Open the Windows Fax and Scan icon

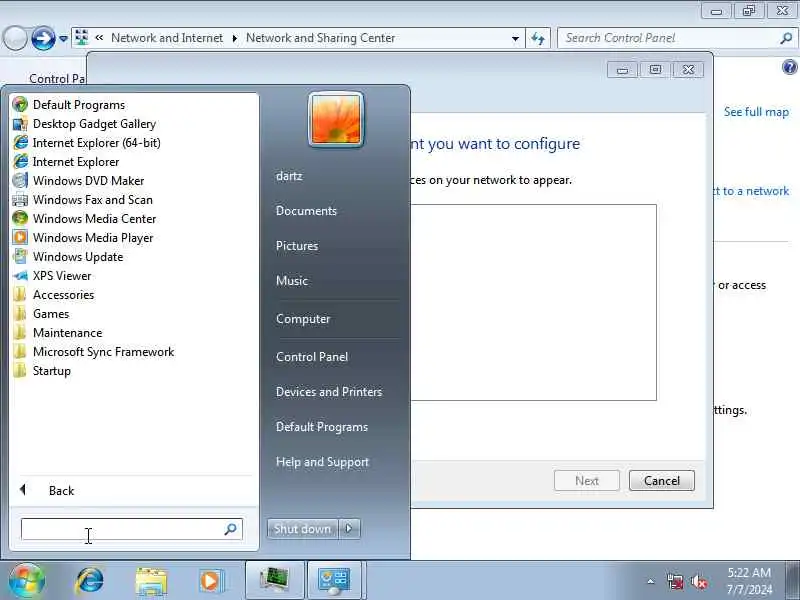[20, 199]
